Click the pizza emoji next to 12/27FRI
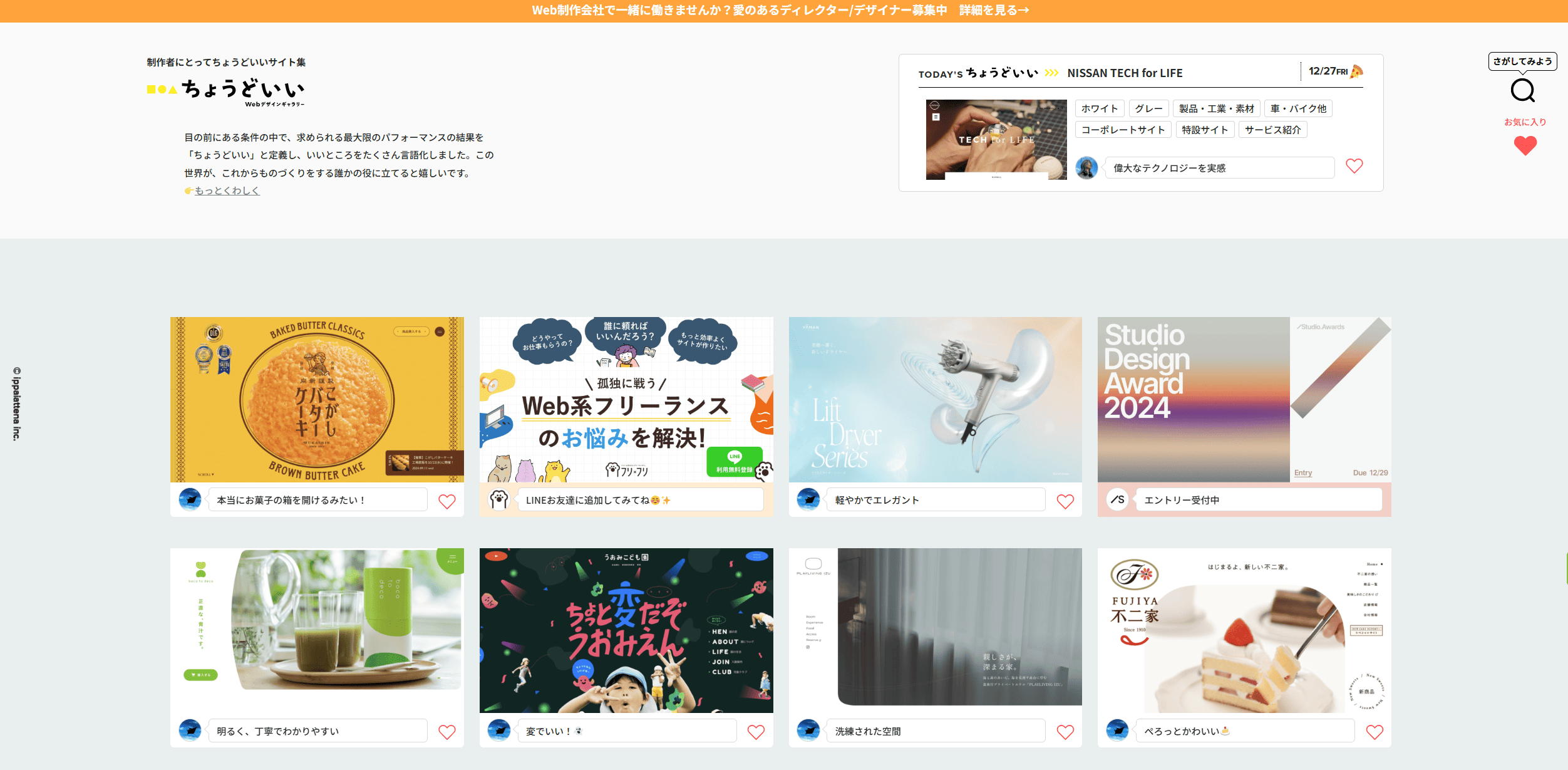This screenshot has height=770, width=1568. coord(1355,72)
